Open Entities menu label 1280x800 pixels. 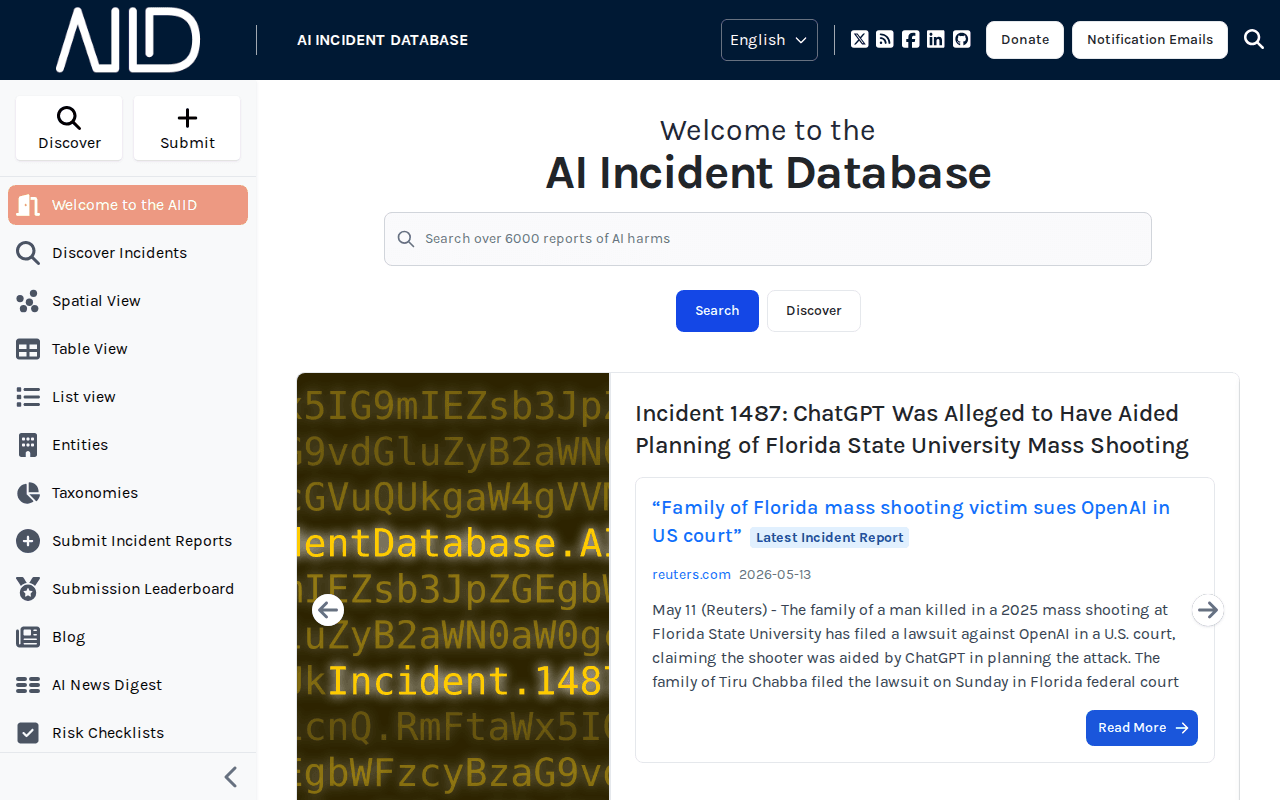click(x=80, y=445)
